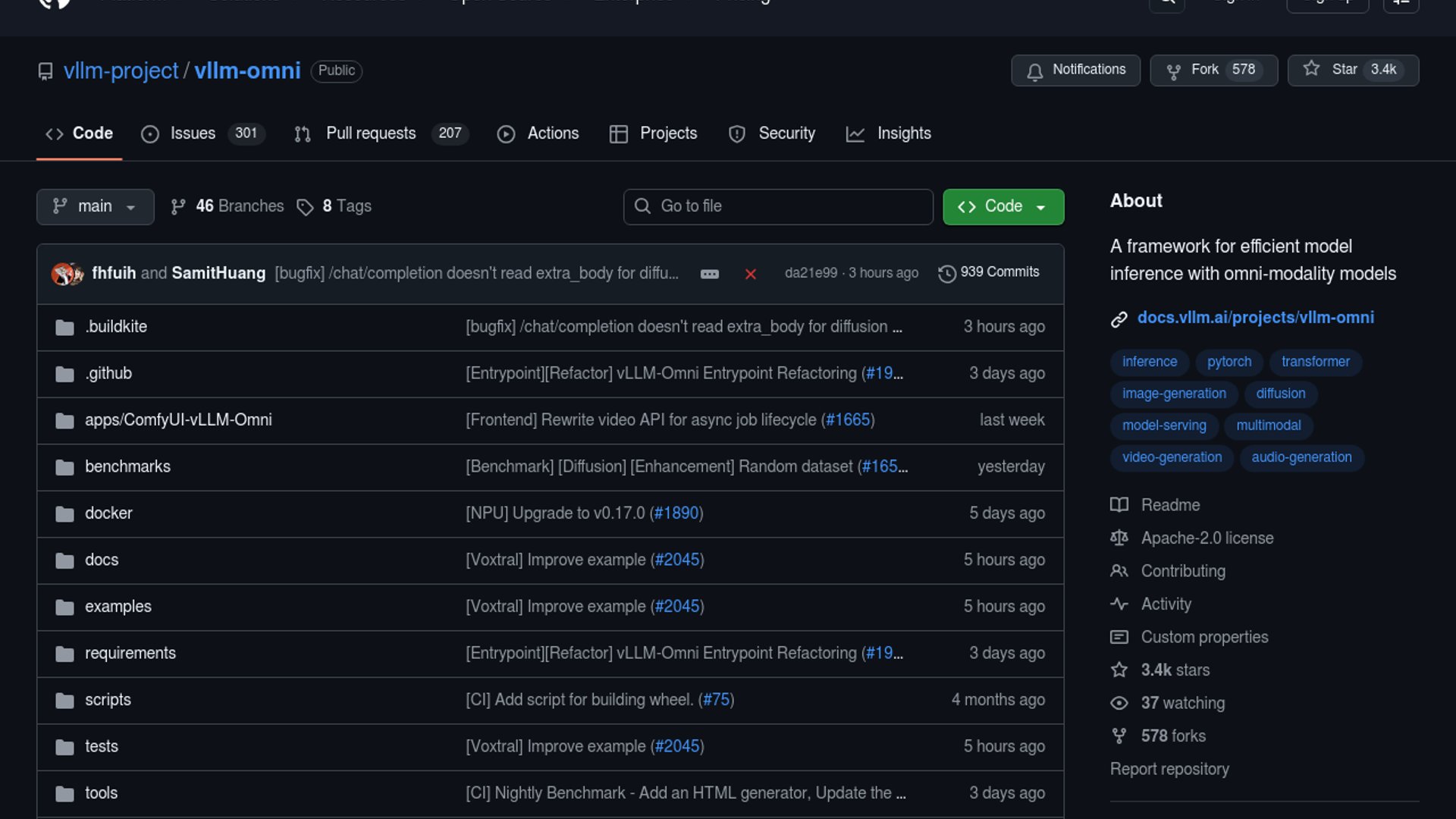Viewport: 1456px width, 819px height.
Task: Click the Notifications bell button
Action: 1075,70
